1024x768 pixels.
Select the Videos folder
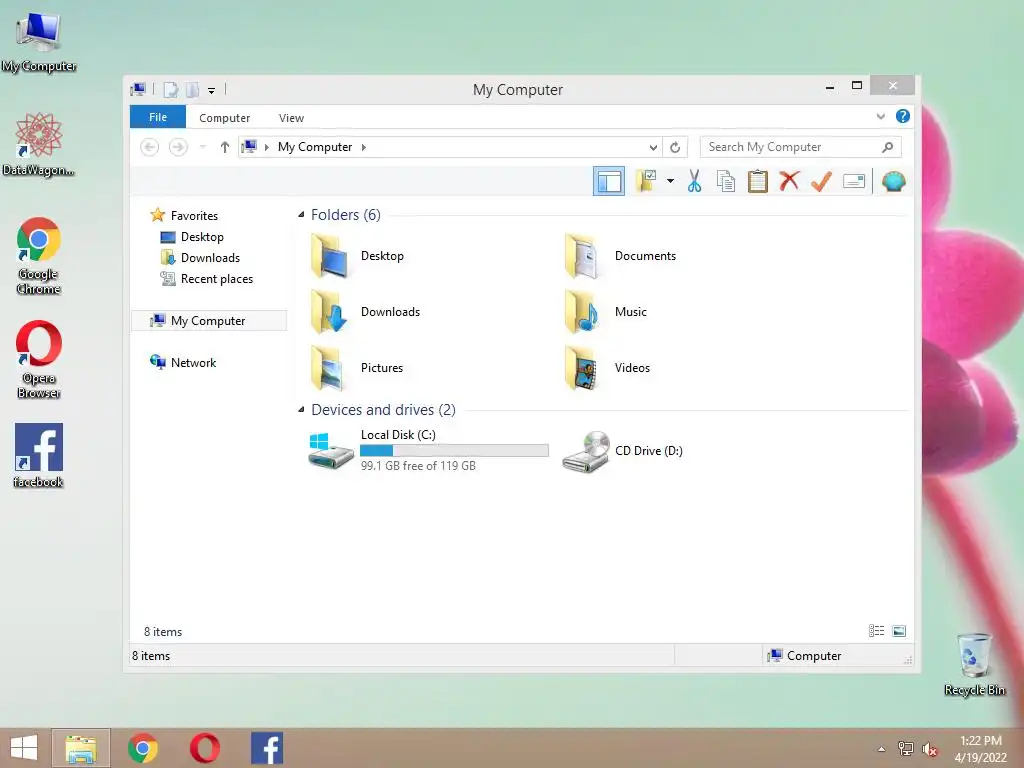(x=607, y=368)
